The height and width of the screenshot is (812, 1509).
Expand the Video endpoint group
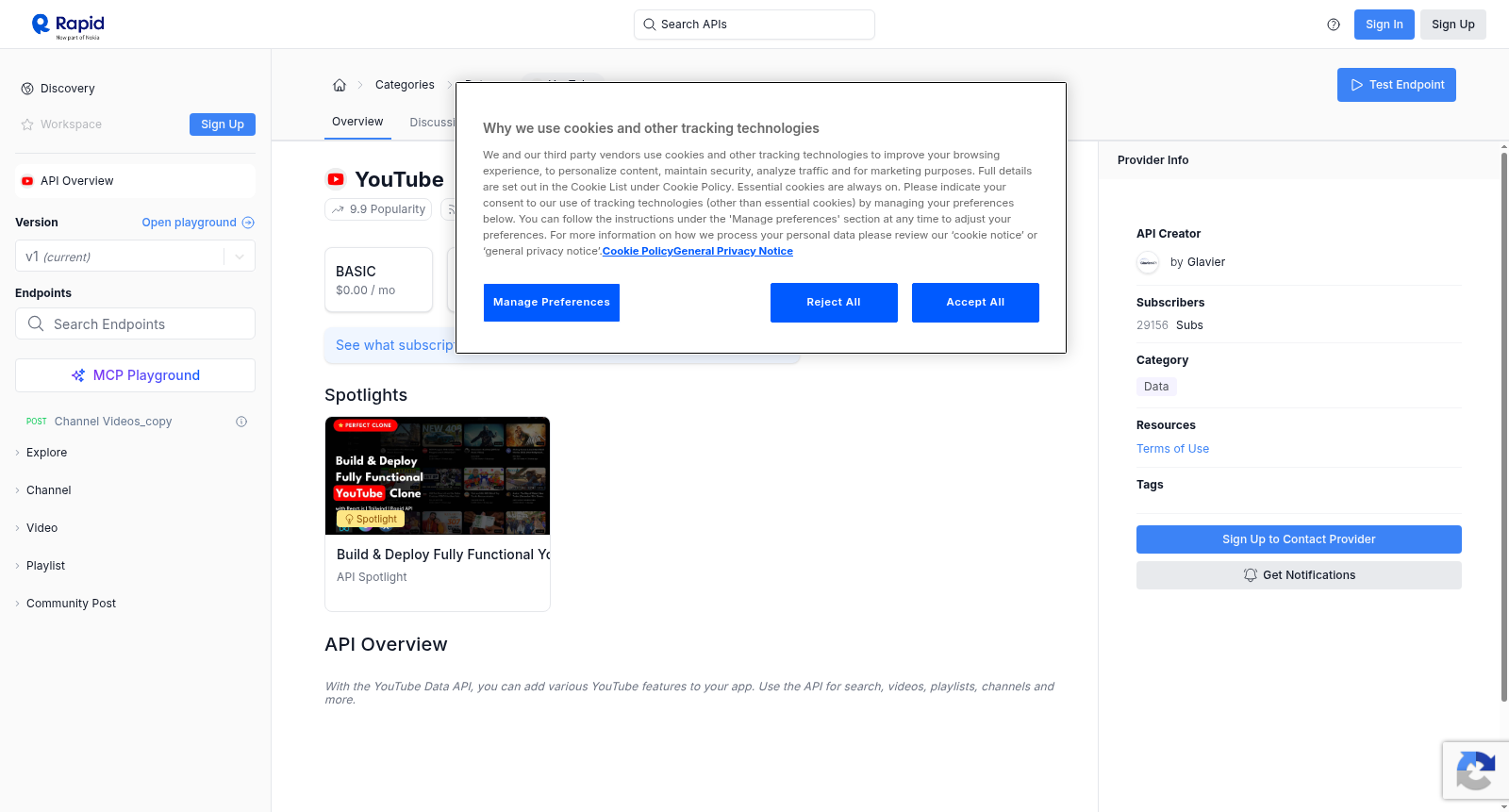pos(41,528)
